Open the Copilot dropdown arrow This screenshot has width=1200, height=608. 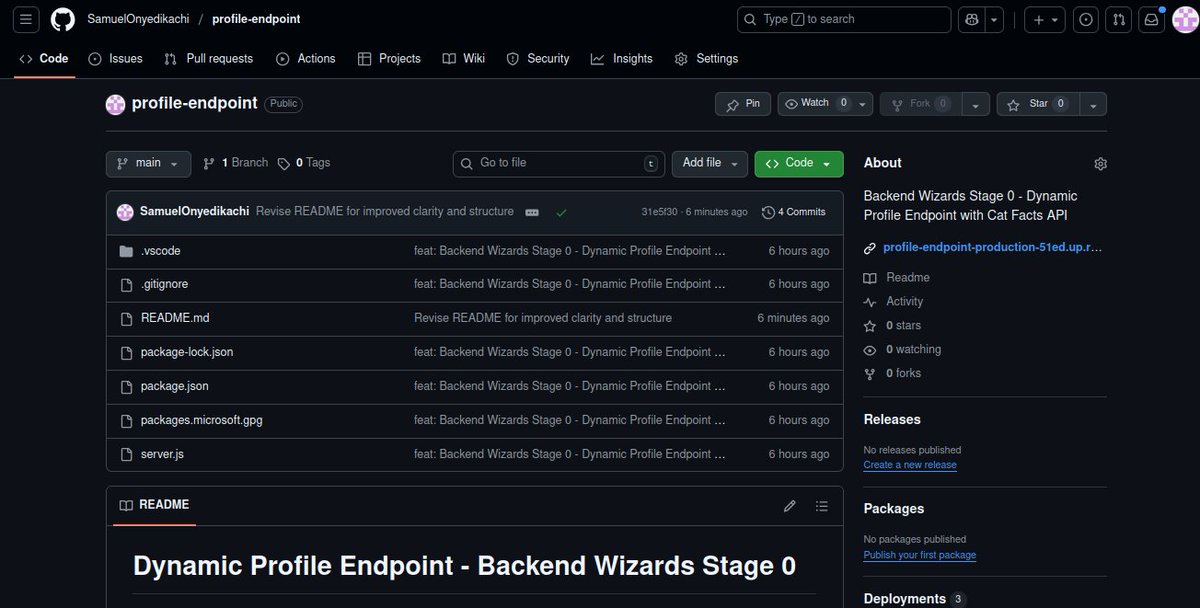pyautogui.click(x=994, y=19)
